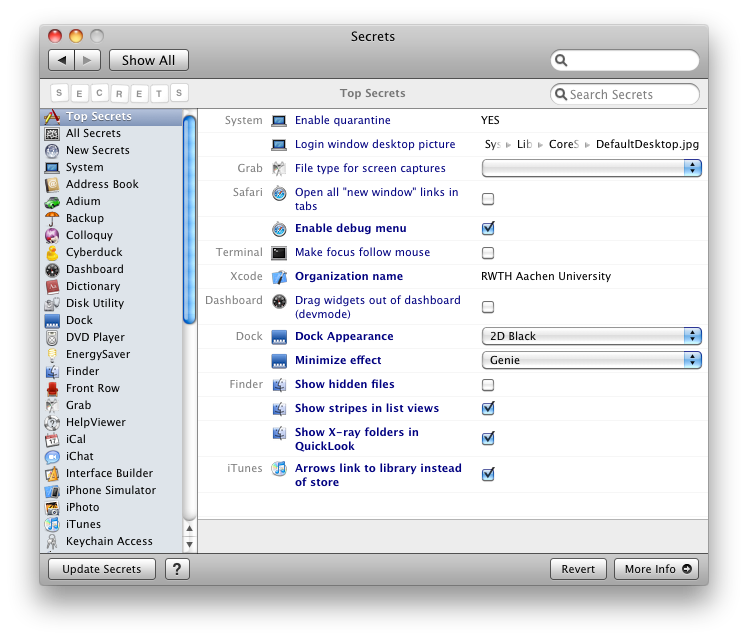
Task: Toggle Make focus follow mouse checkbox
Action: click(488, 253)
